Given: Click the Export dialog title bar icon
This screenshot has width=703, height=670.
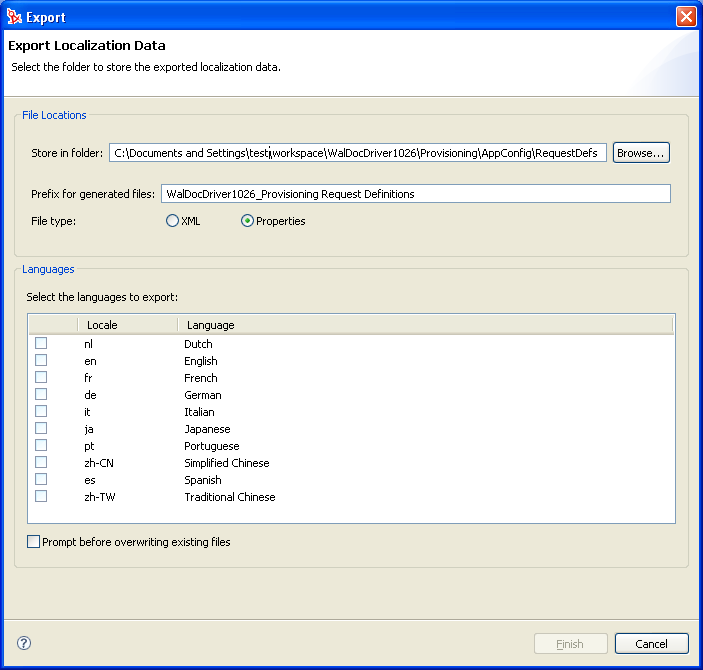Looking at the screenshot, I should 14,16.
